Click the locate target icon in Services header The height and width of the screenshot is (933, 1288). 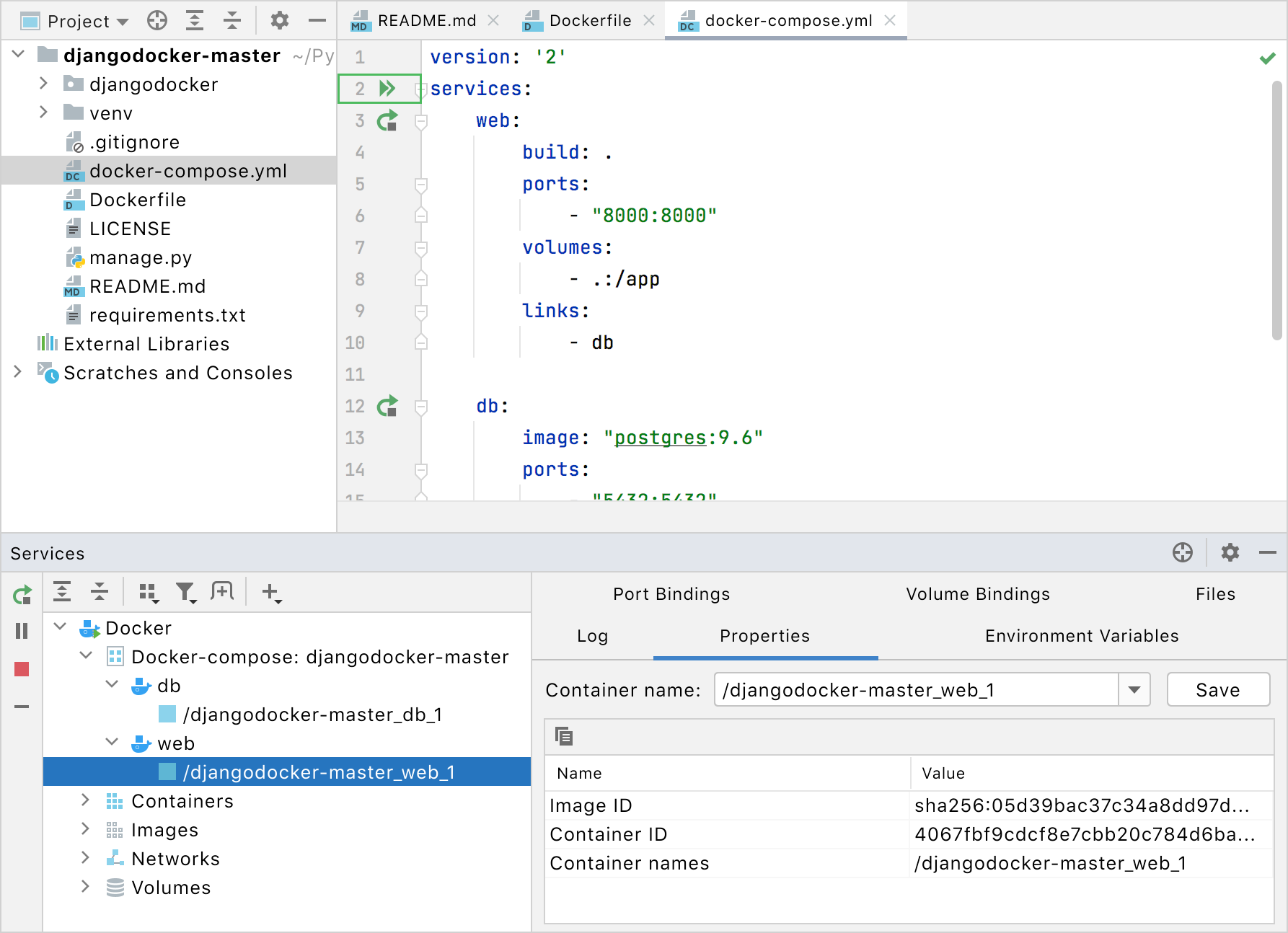pyautogui.click(x=1183, y=553)
